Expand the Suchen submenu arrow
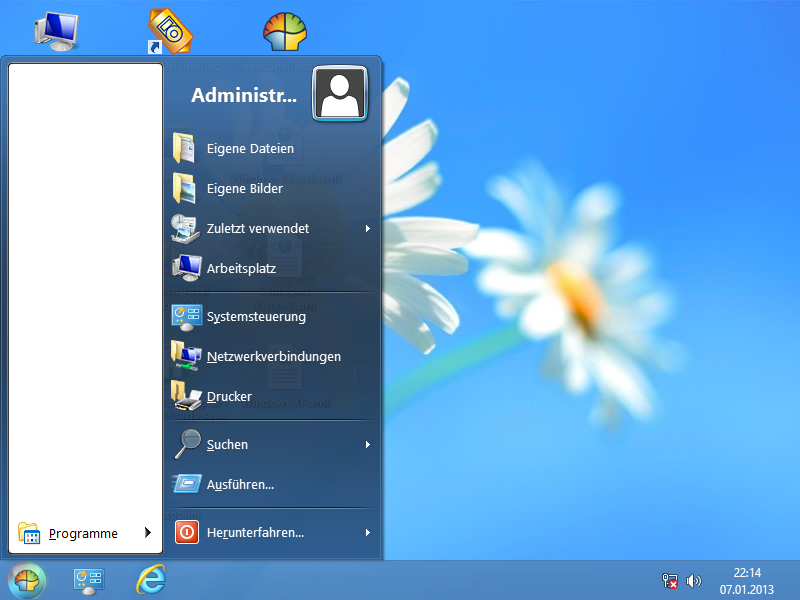 click(368, 445)
